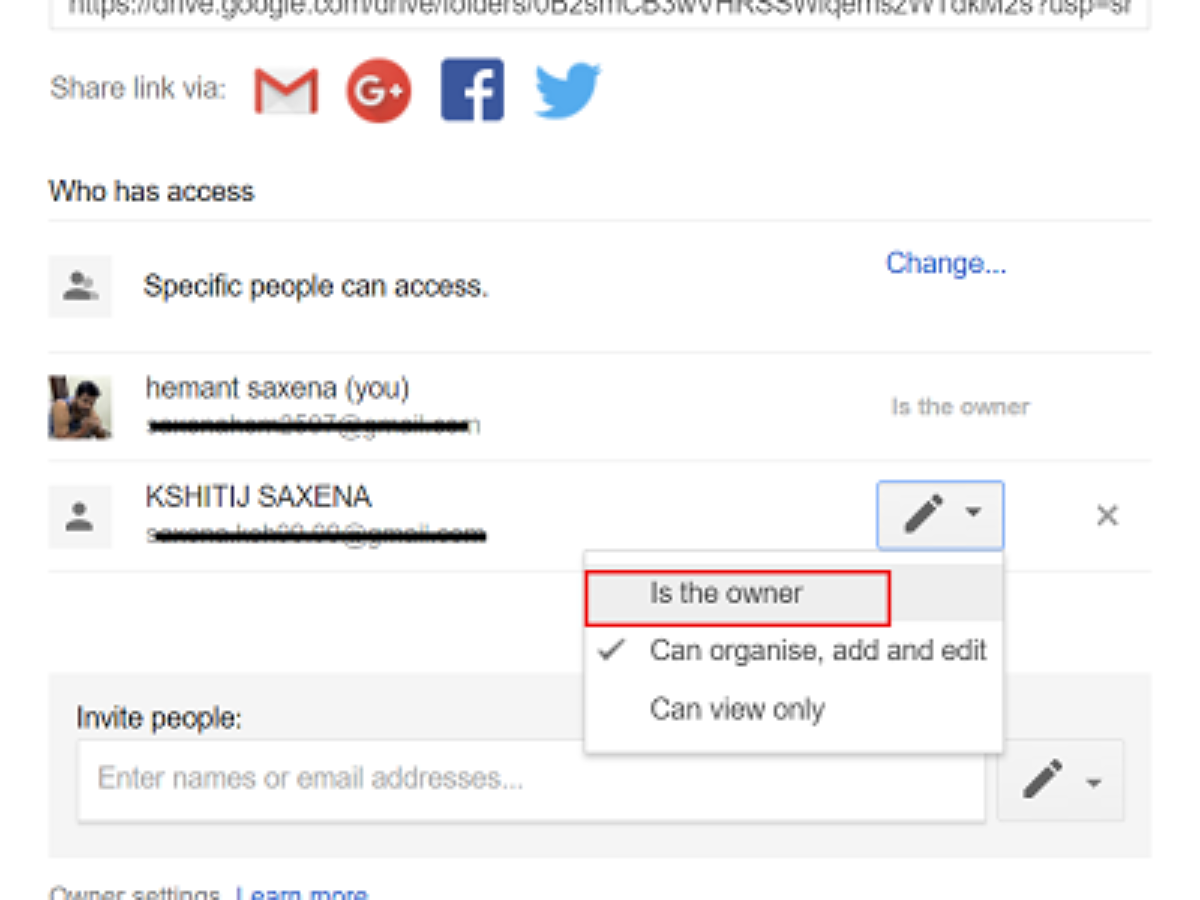The width and height of the screenshot is (1200, 900).
Task: Click the shareable link URL field
Action: pyautogui.click(x=598, y=12)
